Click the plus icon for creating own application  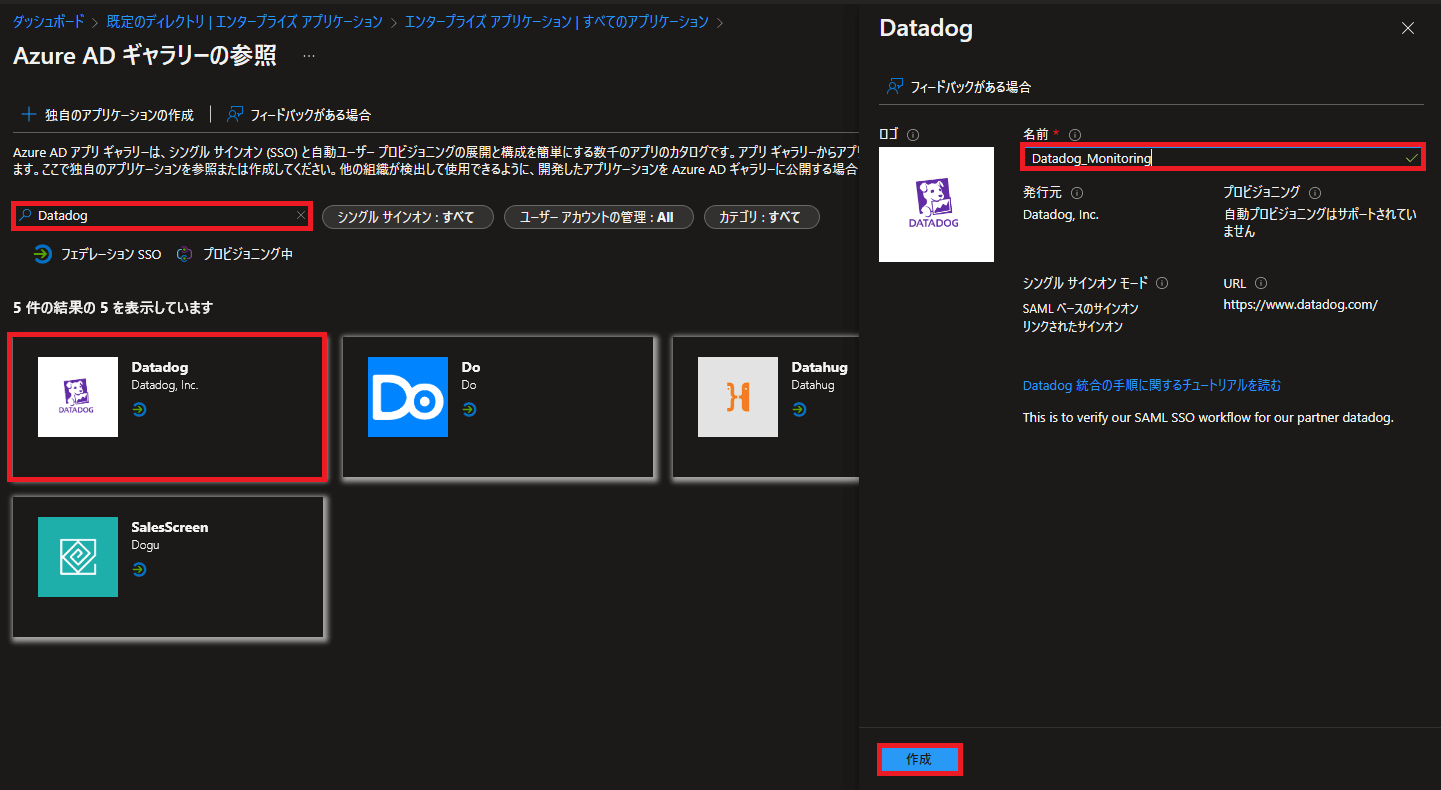29,114
